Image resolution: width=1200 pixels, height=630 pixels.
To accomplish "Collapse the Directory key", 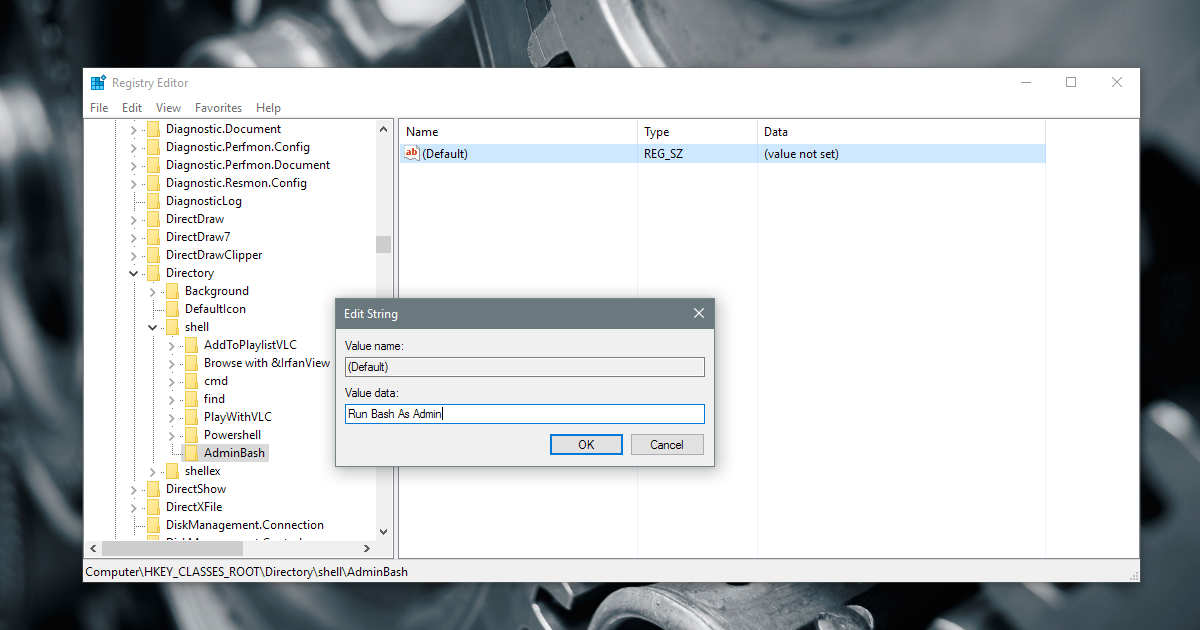I will tap(133, 273).
